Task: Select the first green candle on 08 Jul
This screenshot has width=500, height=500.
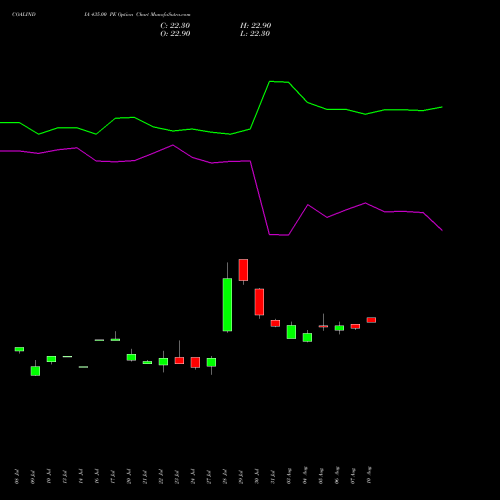Action: 19,349
